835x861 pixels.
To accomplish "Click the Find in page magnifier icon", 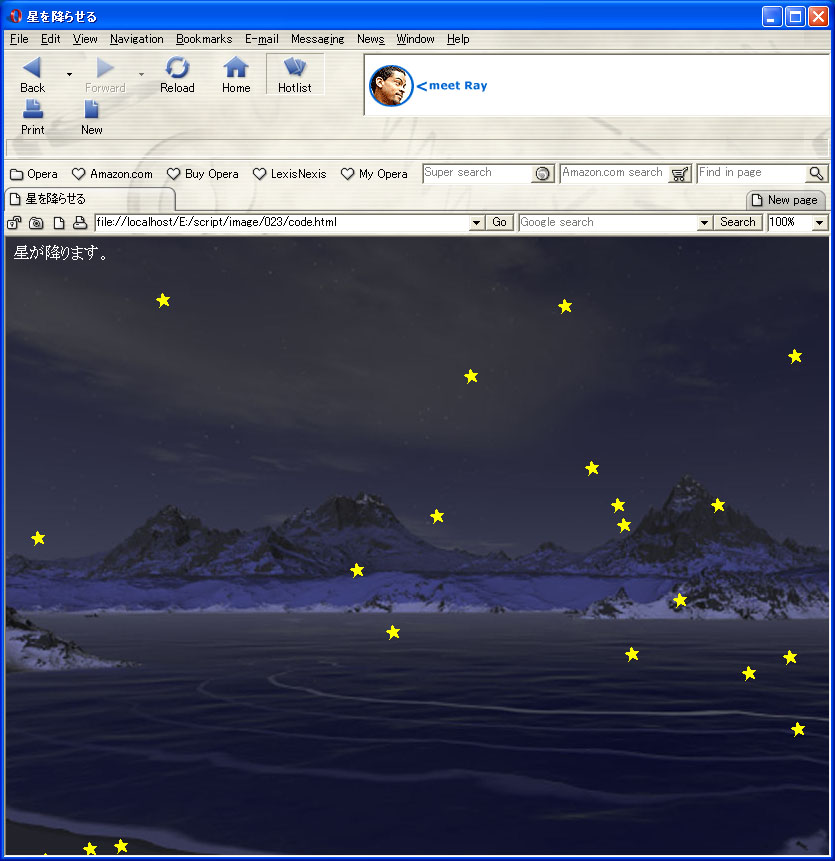I will [816, 174].
